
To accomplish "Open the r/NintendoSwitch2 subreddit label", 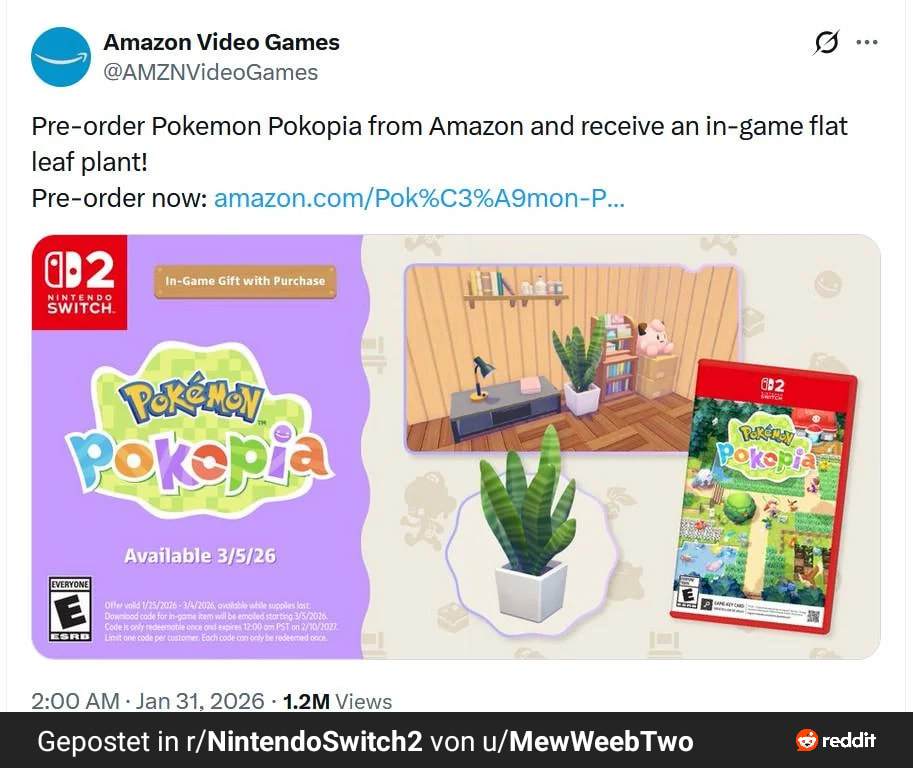I will pos(304,742).
